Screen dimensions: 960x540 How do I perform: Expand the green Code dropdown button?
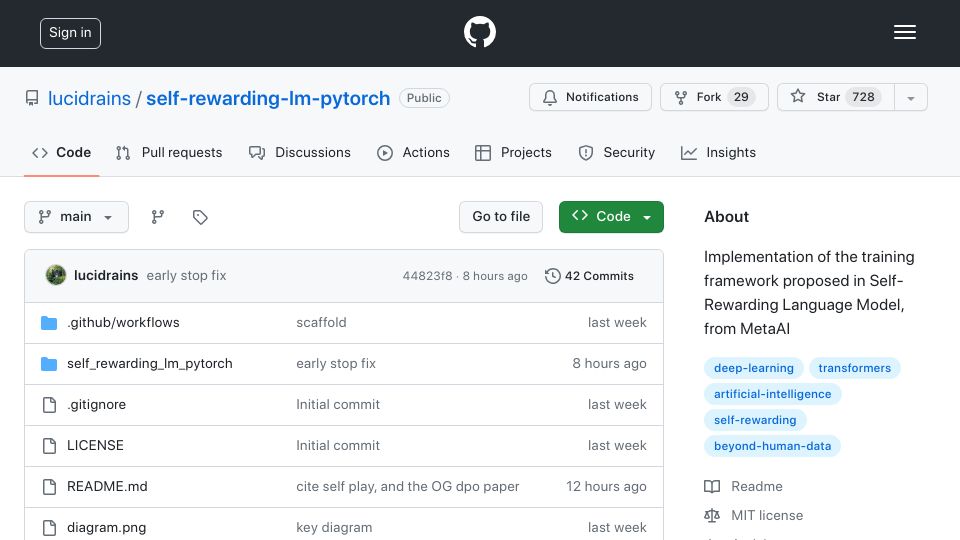coord(611,217)
